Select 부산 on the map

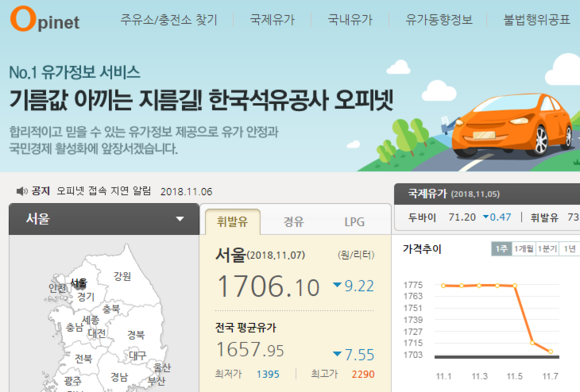coord(156,381)
